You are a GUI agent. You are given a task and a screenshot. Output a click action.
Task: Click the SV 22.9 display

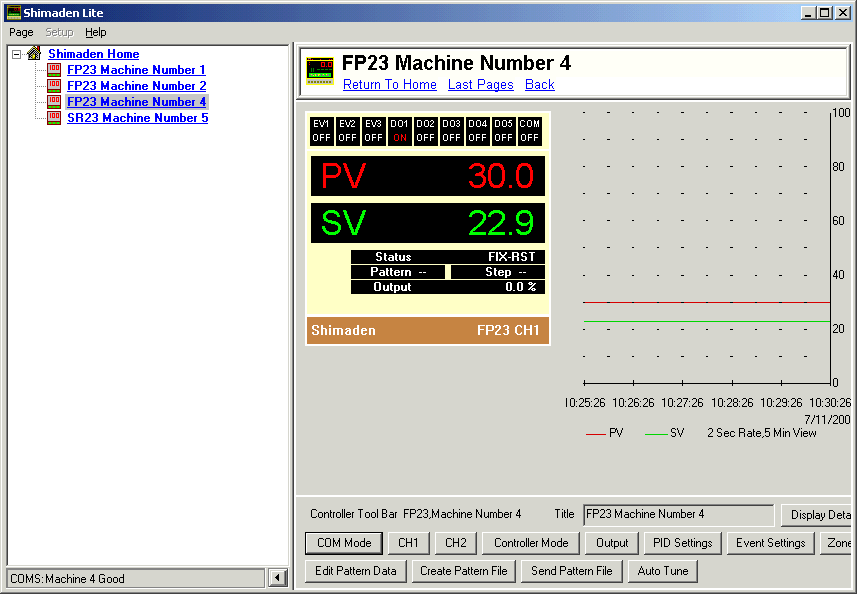(x=427, y=223)
